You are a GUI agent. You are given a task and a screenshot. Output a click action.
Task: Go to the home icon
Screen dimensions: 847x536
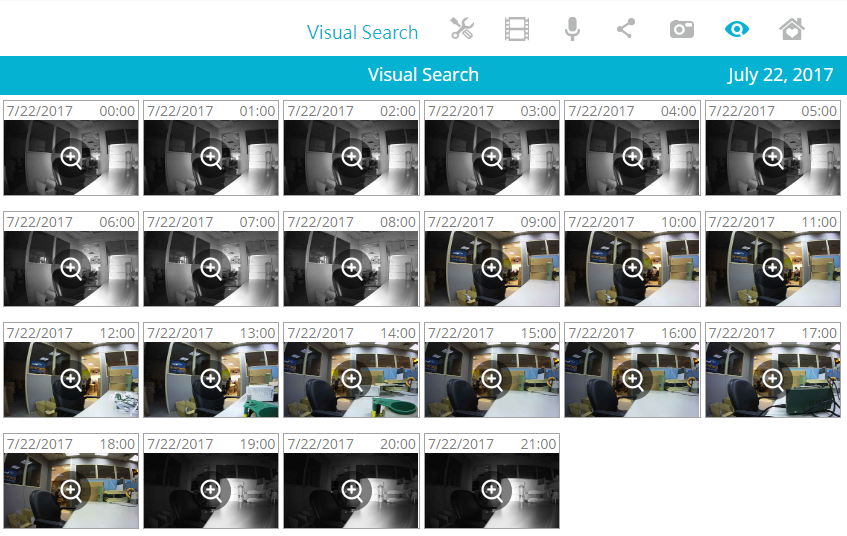tap(792, 29)
